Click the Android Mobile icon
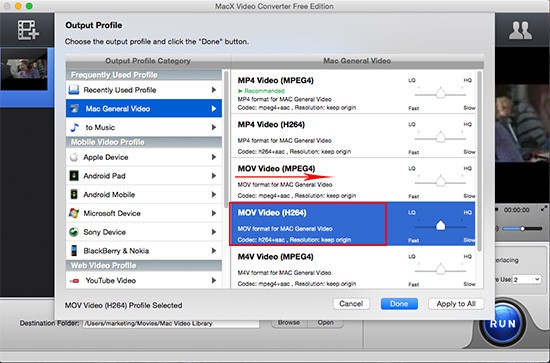The width and height of the screenshot is (550, 363). click(74, 194)
